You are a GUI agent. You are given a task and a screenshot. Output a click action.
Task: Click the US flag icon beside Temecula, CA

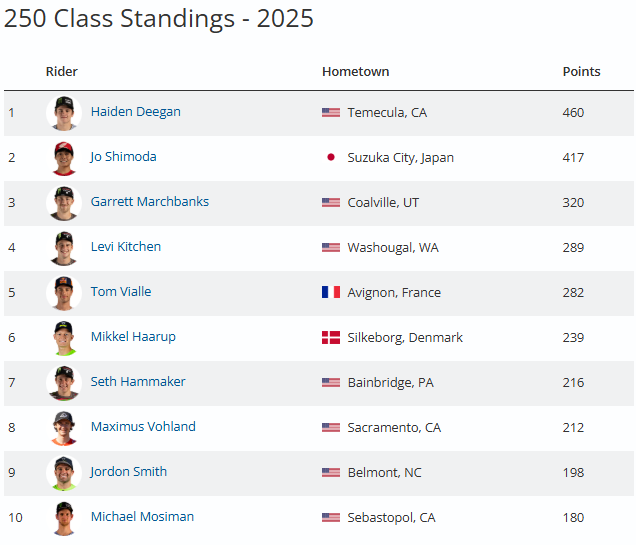pos(331,113)
